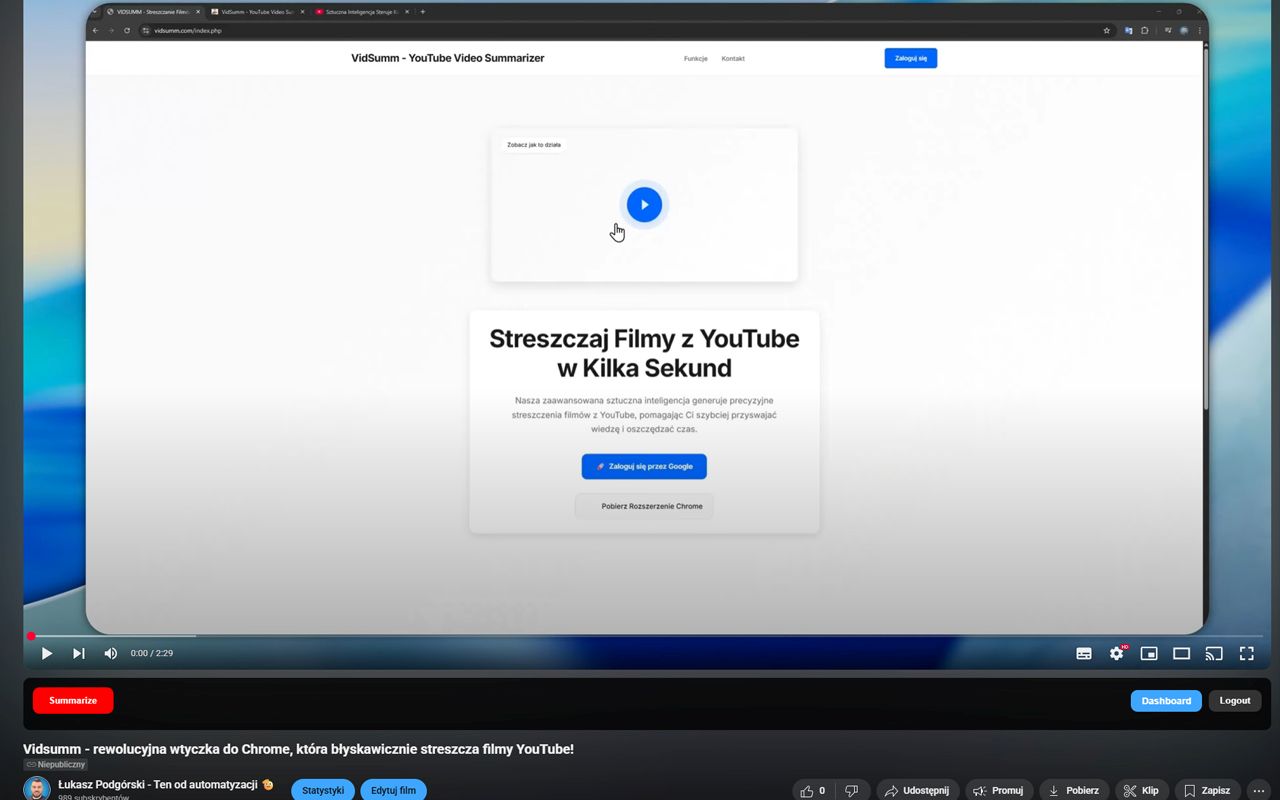Click the Zobacz jak to działa label
The height and width of the screenshot is (800, 1280).
point(534,145)
